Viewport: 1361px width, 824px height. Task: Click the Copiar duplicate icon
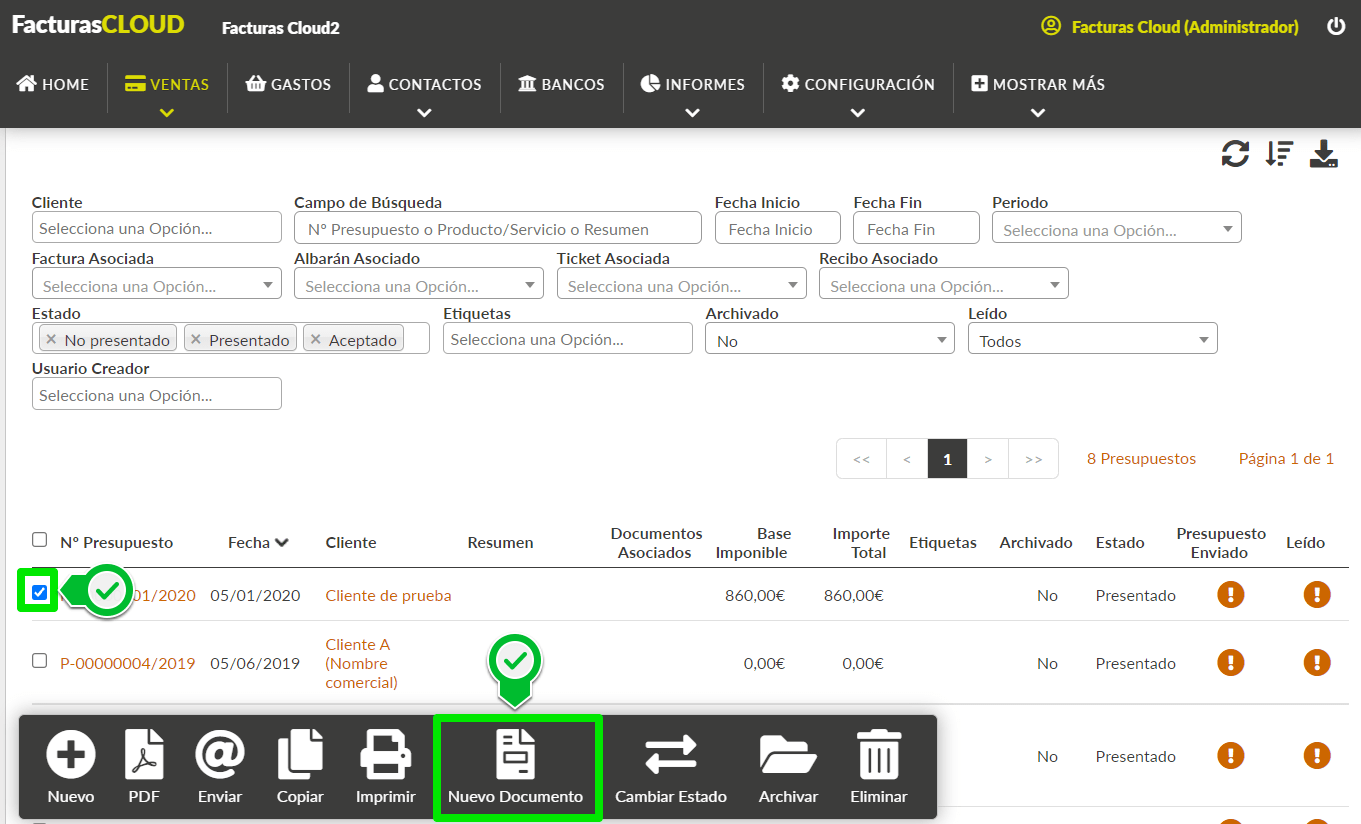300,755
